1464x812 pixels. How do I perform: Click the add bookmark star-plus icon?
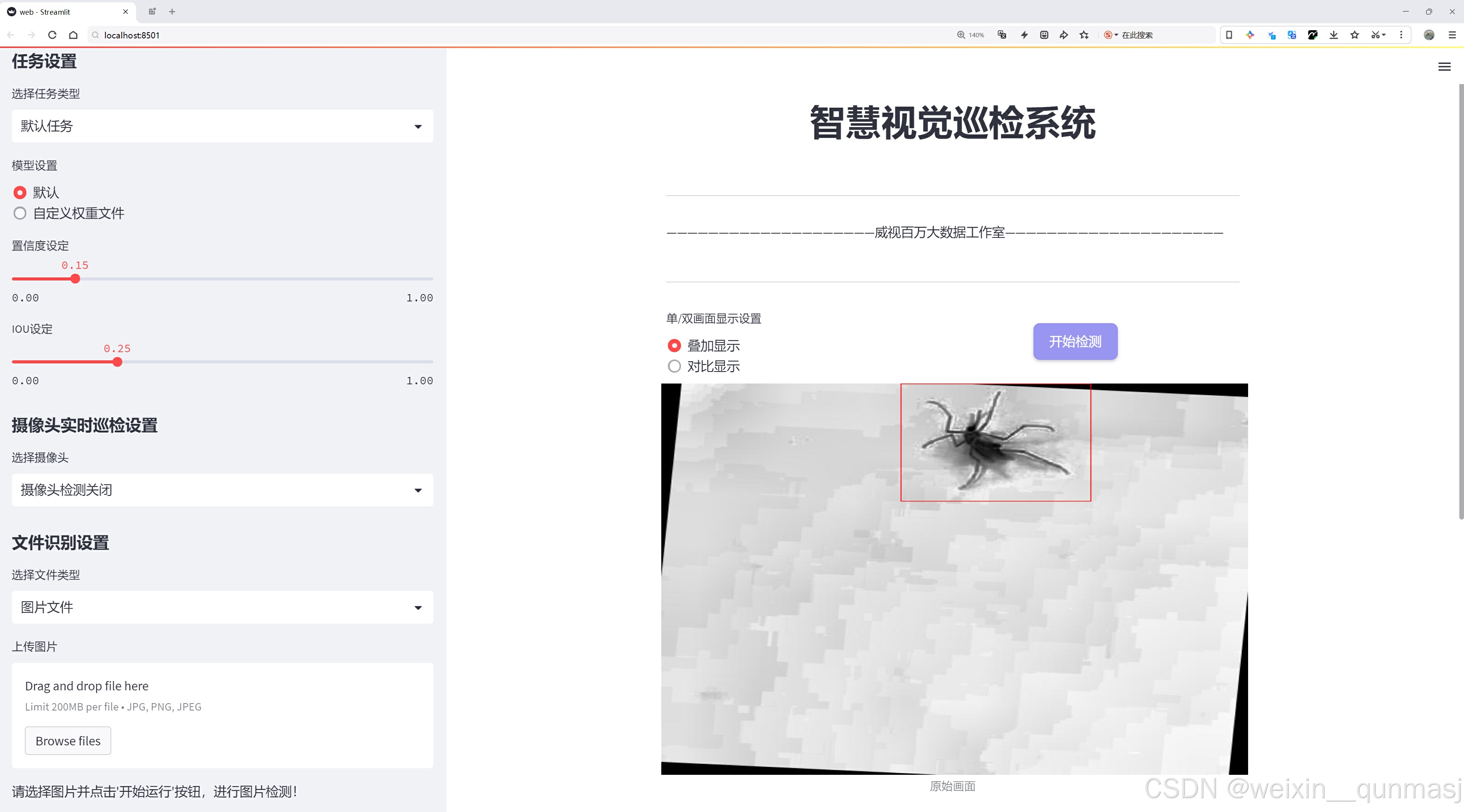tap(1085, 35)
